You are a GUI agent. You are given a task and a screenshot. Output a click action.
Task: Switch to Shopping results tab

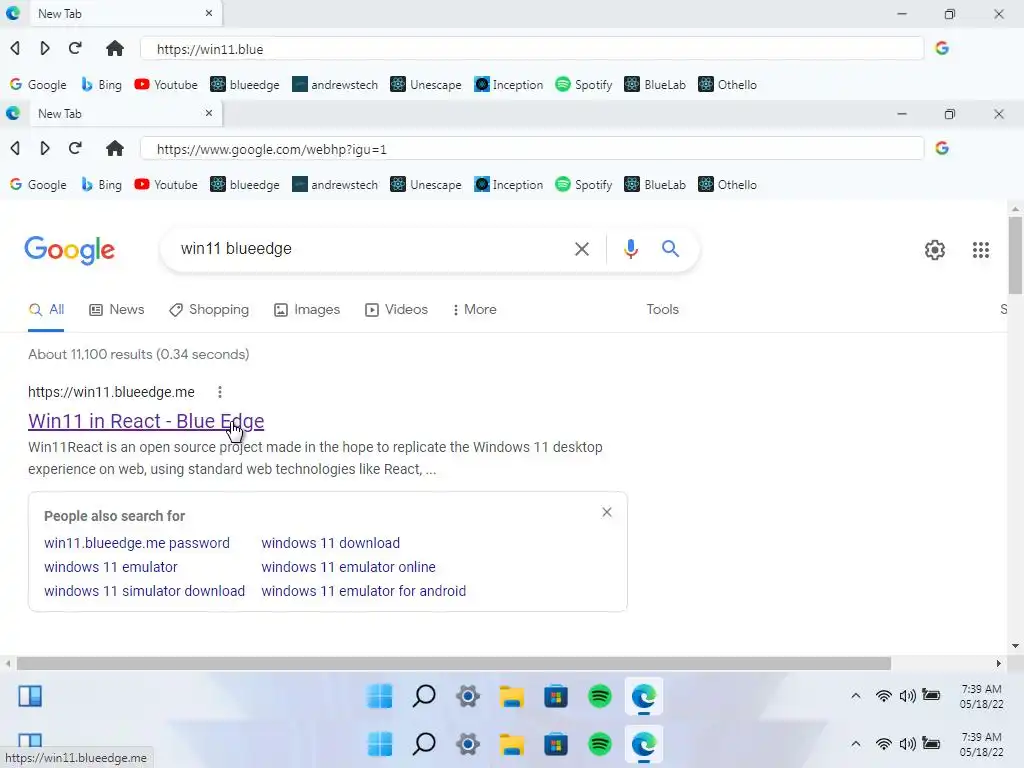coord(209,310)
